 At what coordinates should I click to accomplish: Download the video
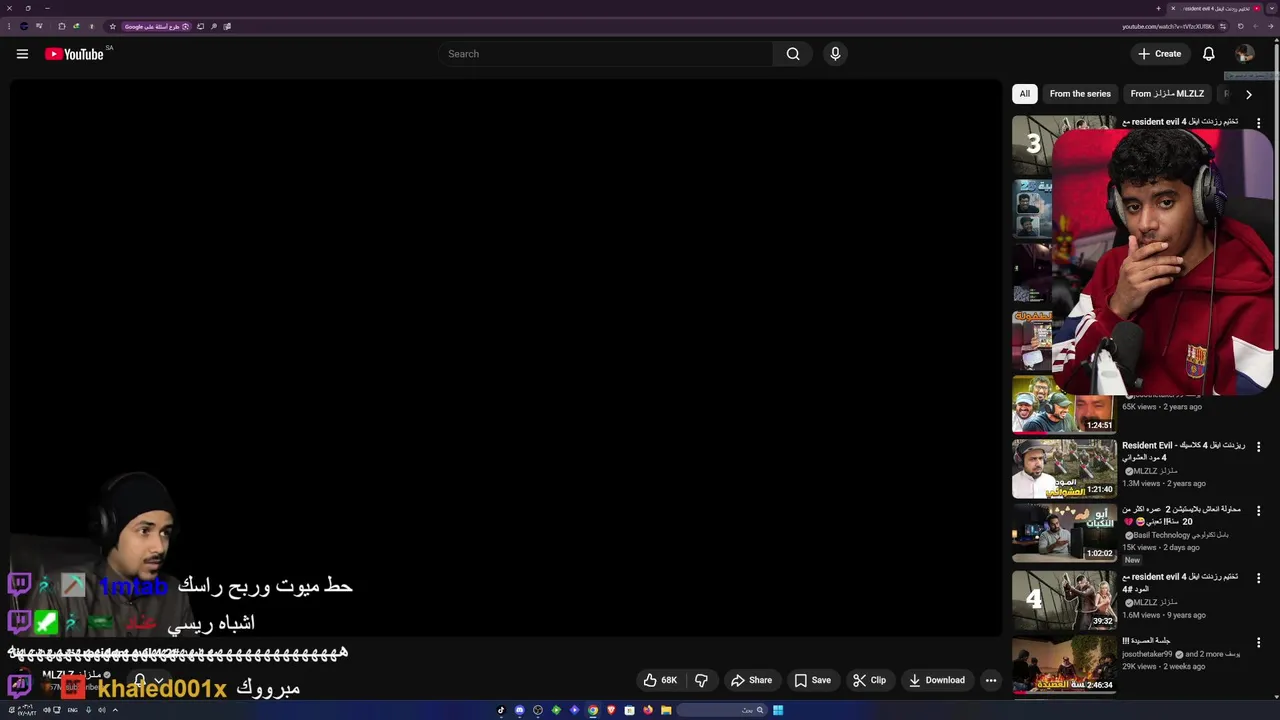click(x=936, y=680)
